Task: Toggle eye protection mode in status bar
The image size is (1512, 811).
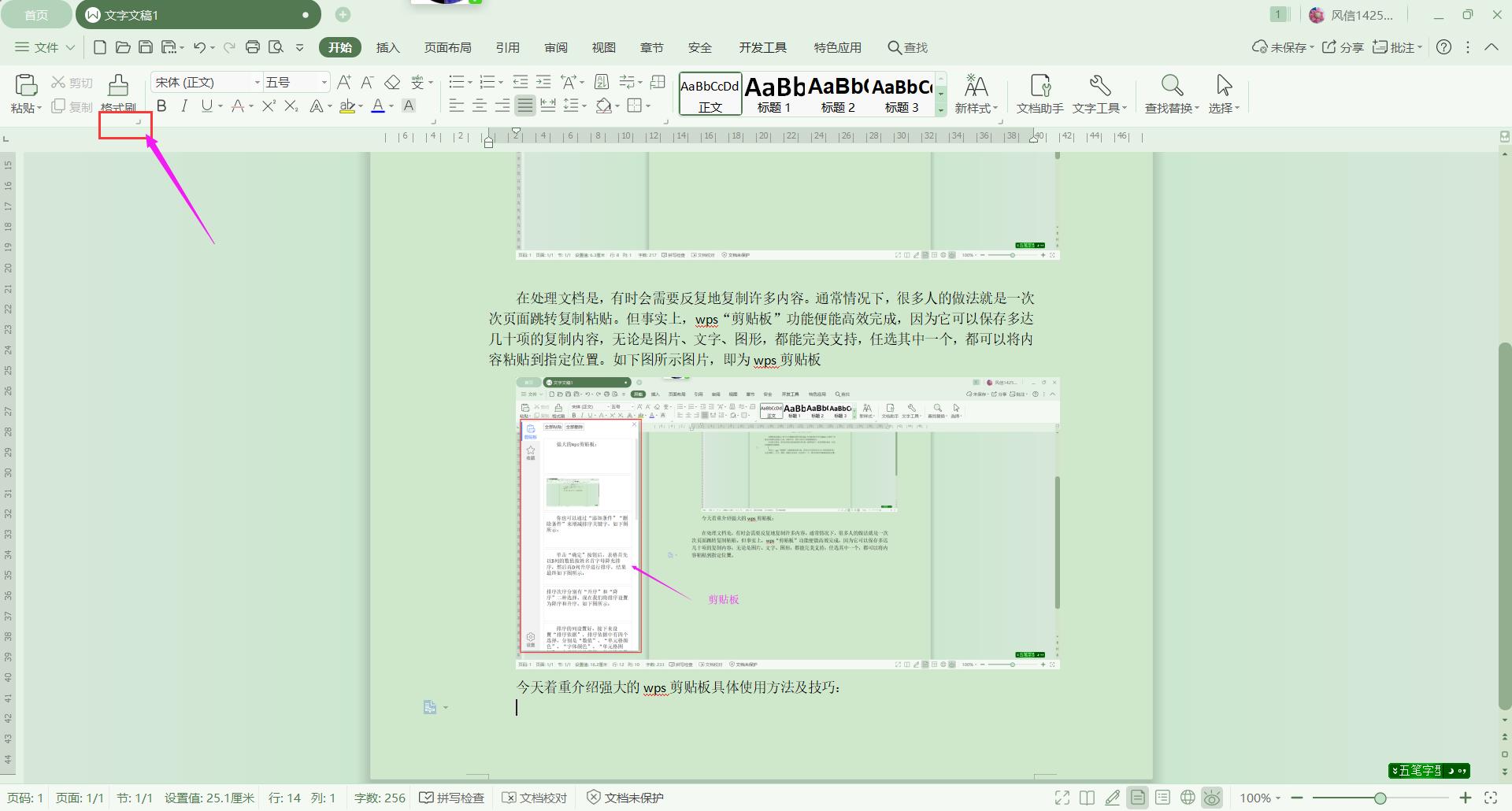Action: tap(1212, 798)
